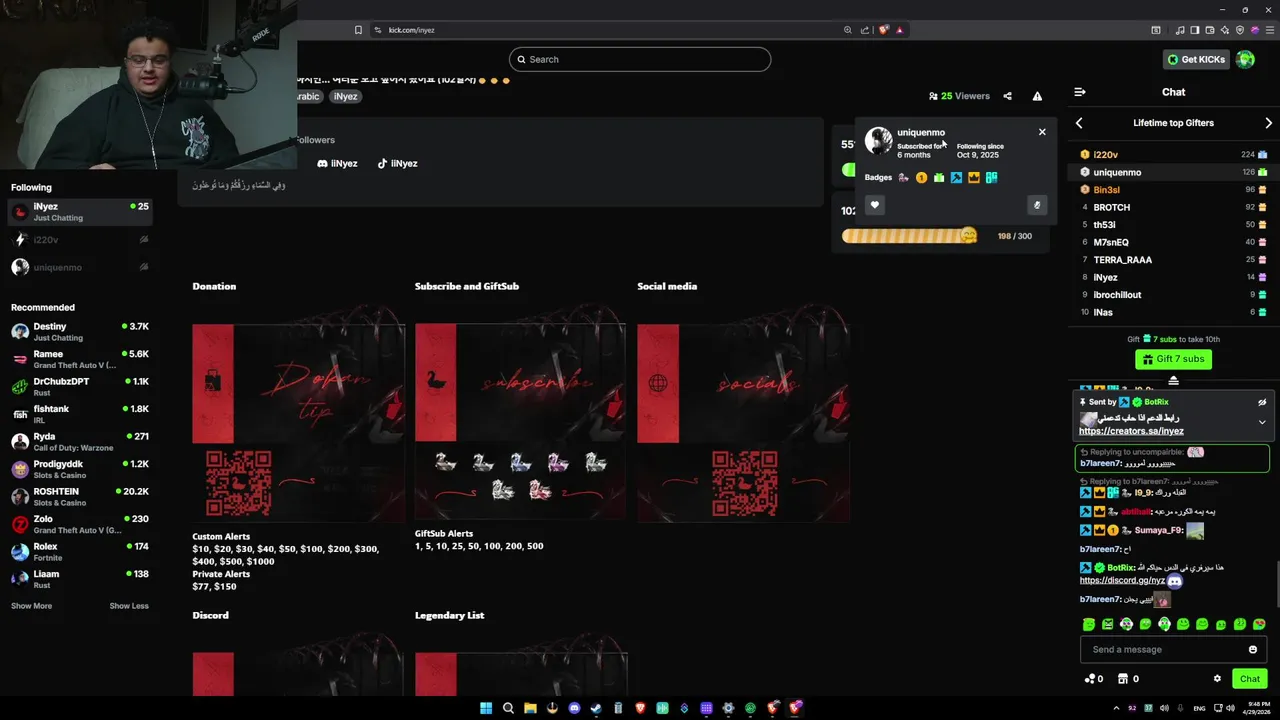Image resolution: width=1280 pixels, height=720 pixels.
Task: Open DrChubzDPT channel in Recommended
Action: pos(80,387)
